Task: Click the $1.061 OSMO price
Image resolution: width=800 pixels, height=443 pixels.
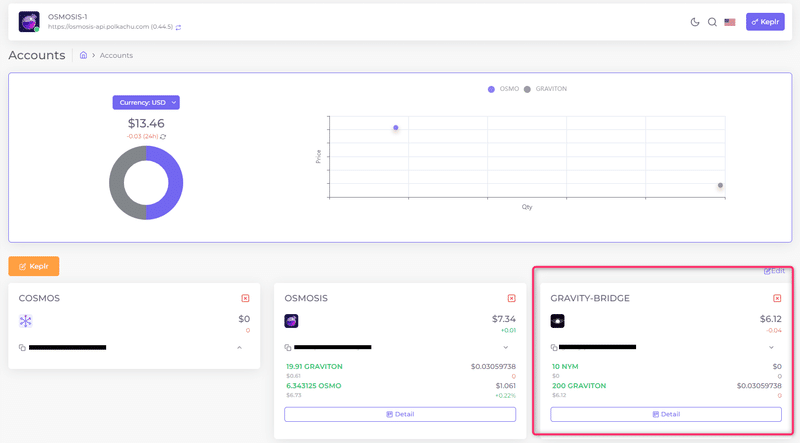Action: point(506,386)
